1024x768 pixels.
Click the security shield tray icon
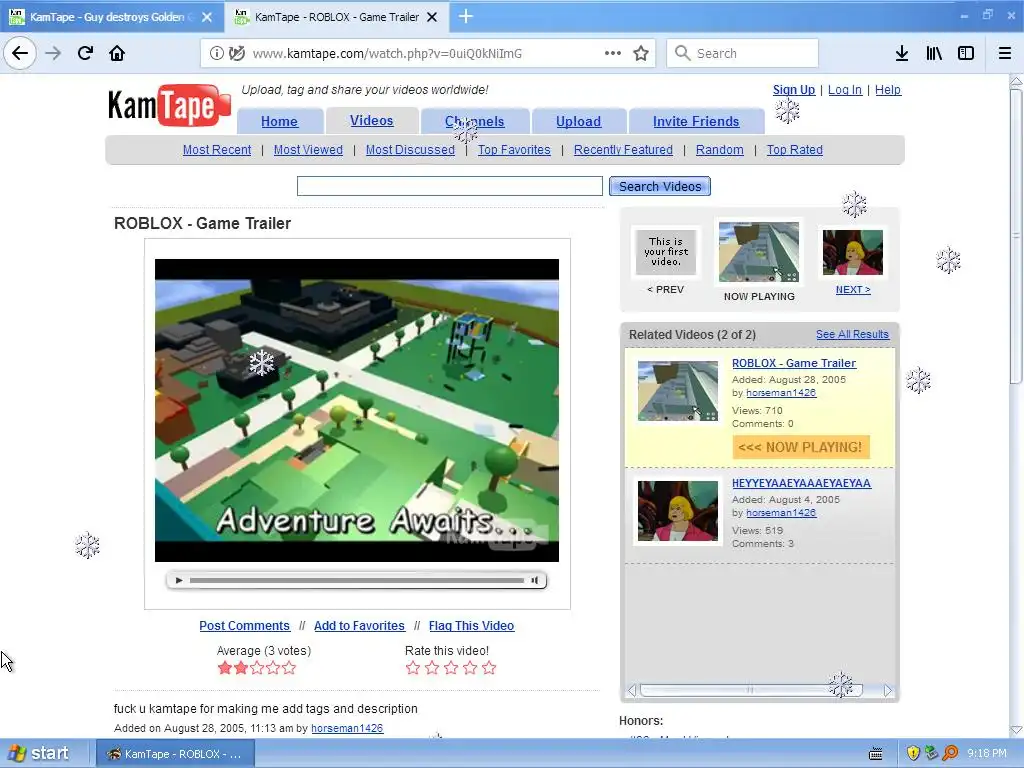(913, 754)
